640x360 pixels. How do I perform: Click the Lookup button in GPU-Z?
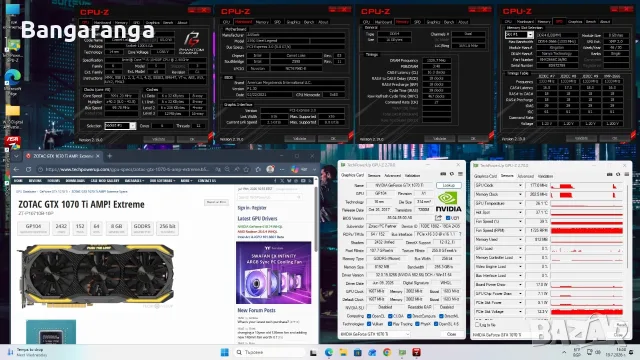[449, 185]
